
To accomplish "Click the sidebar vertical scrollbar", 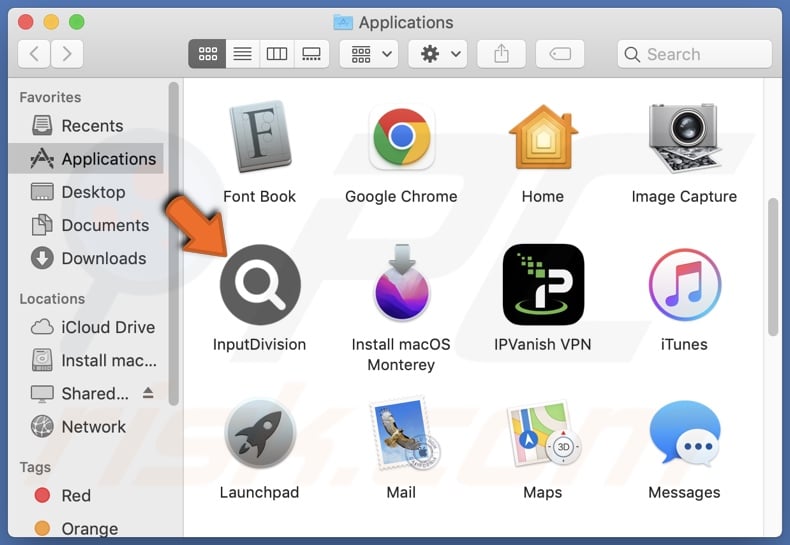I will tap(173, 244).
